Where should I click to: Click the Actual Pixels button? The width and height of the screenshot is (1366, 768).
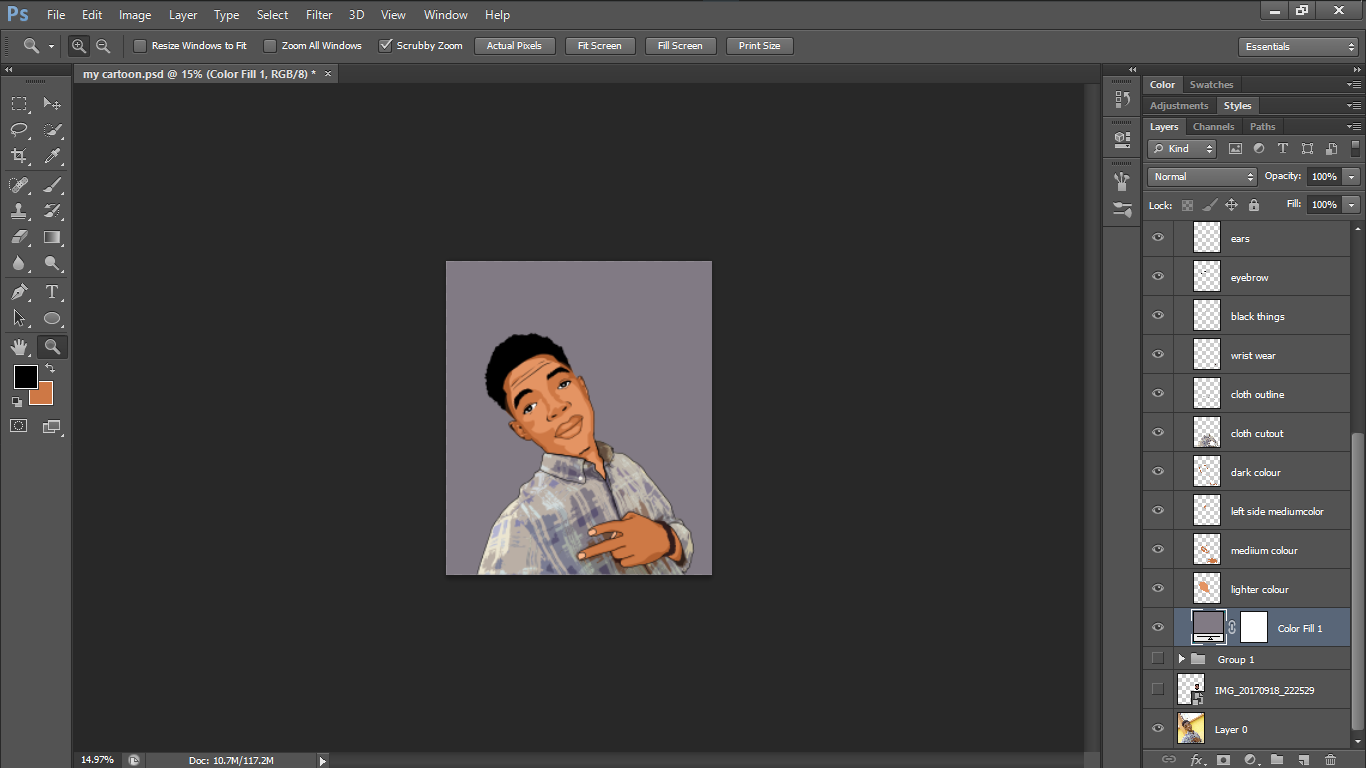(514, 46)
